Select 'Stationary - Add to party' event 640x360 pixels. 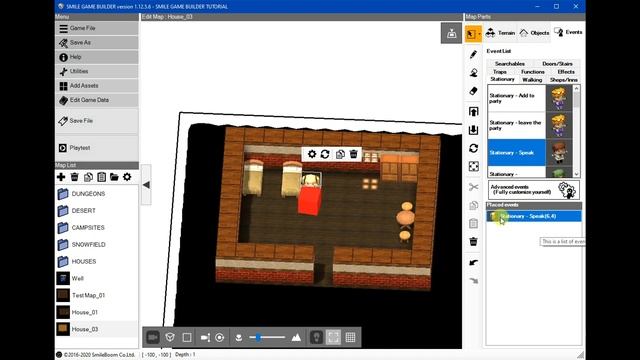pos(530,98)
